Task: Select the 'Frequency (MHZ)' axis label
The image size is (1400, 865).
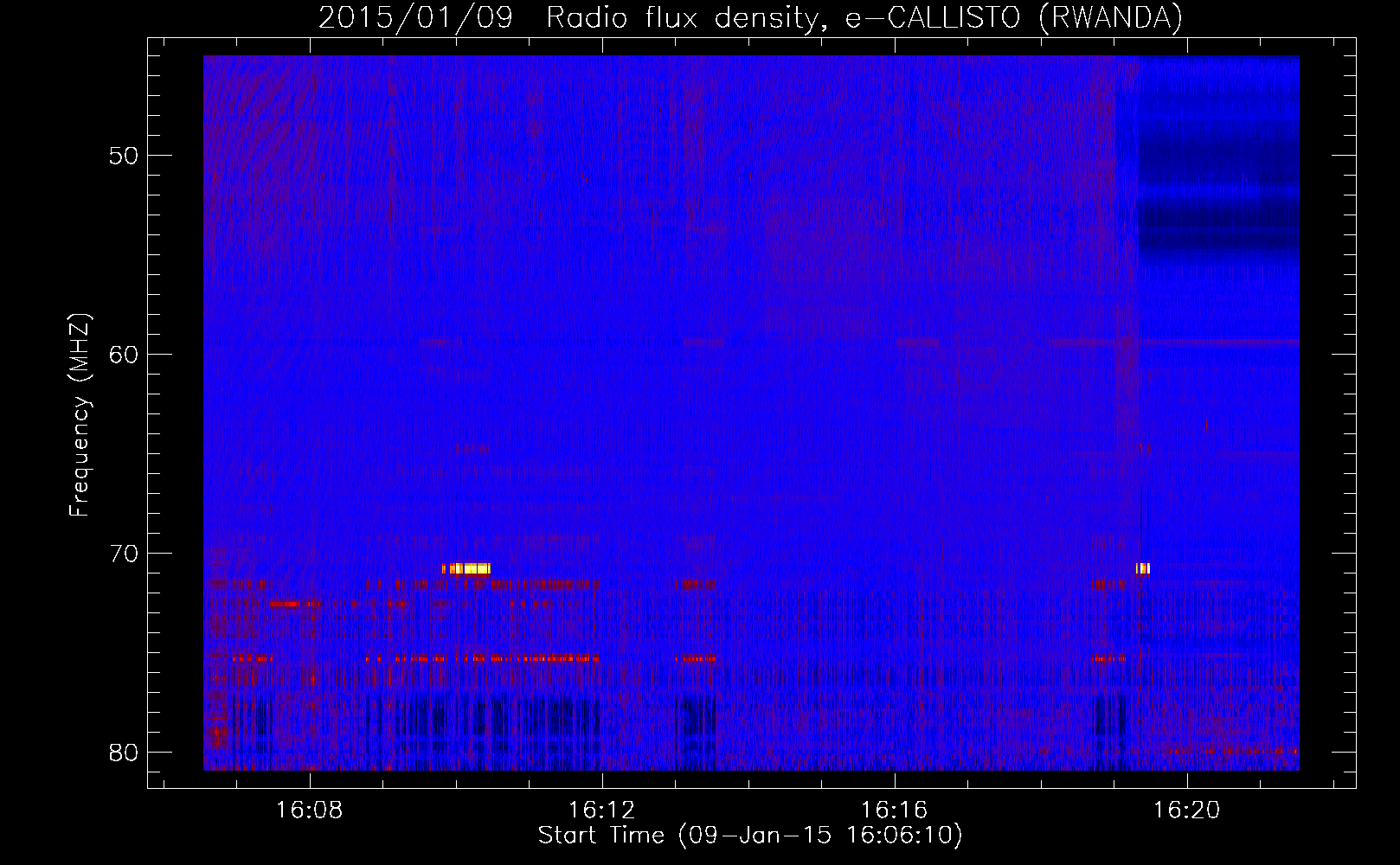Action: pyautogui.click(x=80, y=415)
